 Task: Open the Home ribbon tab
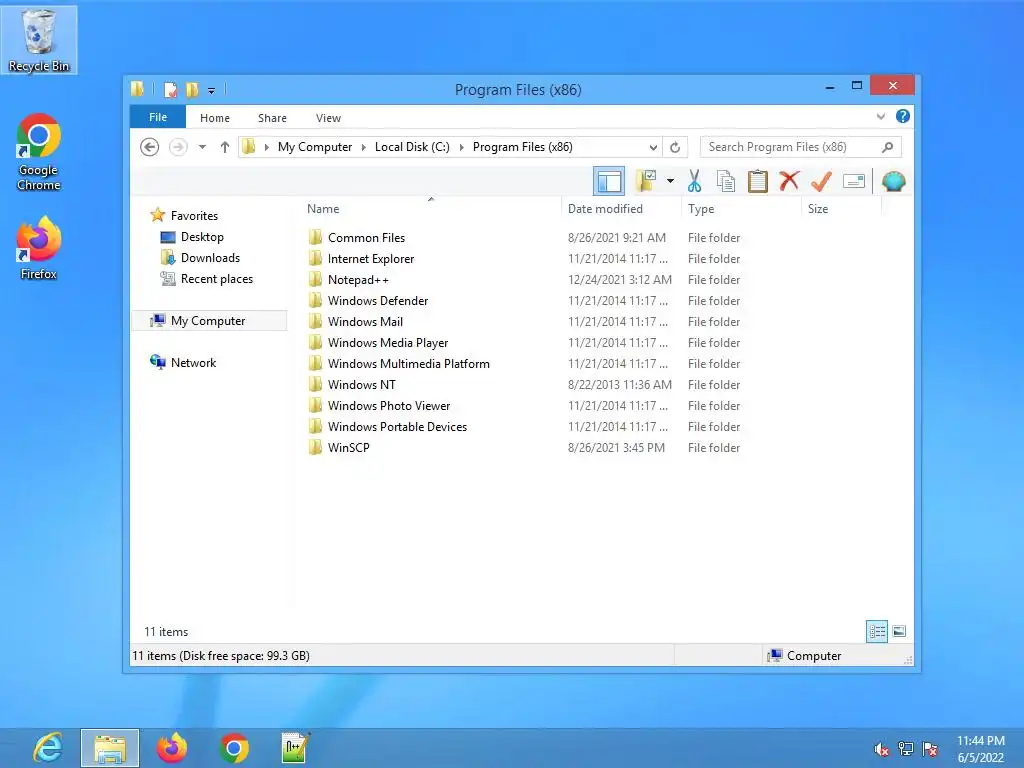[215, 118]
